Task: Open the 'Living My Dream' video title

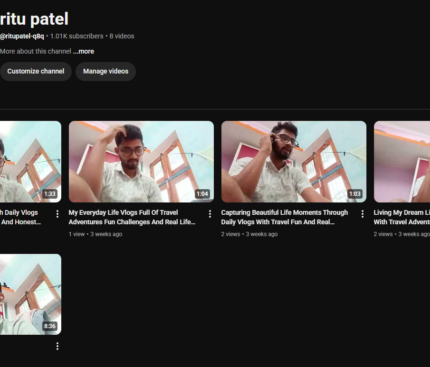Action: pos(402,217)
